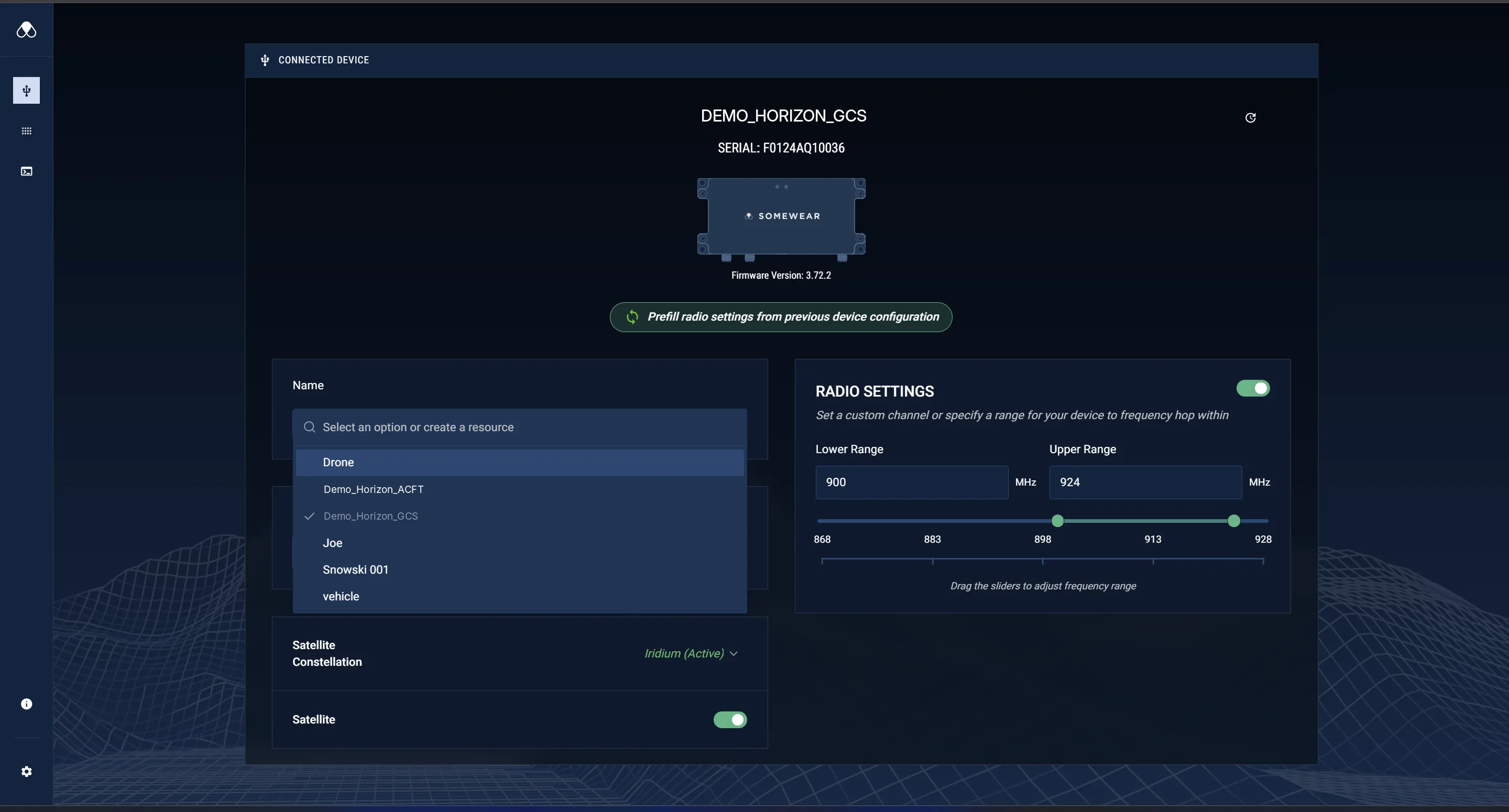Viewport: 1509px width, 812px height.
Task: Click the Satellite Constellation label
Action: [327, 653]
